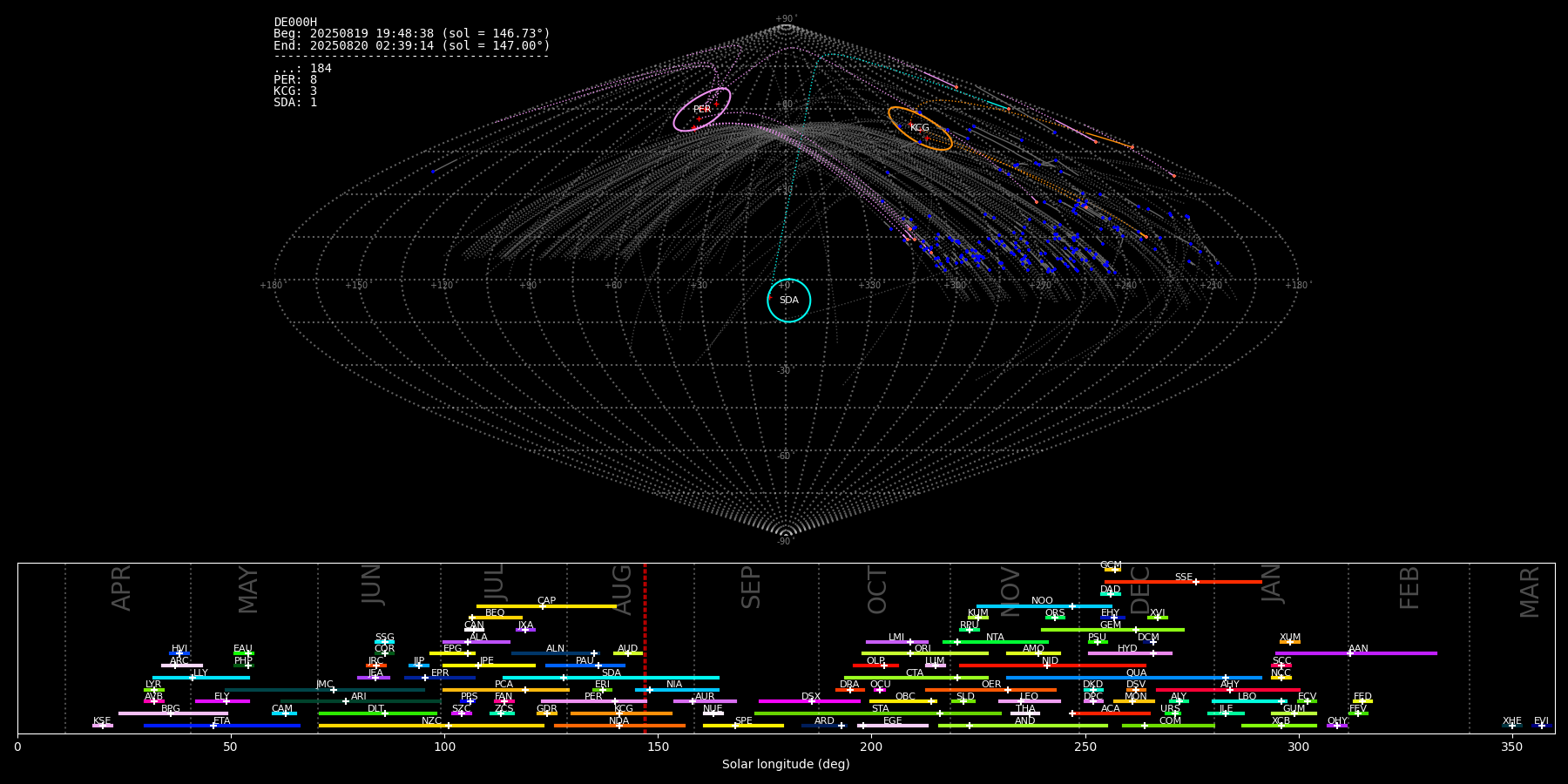Click the EVI shower label in timeline
The height and width of the screenshot is (784, 1568).
click(1541, 721)
